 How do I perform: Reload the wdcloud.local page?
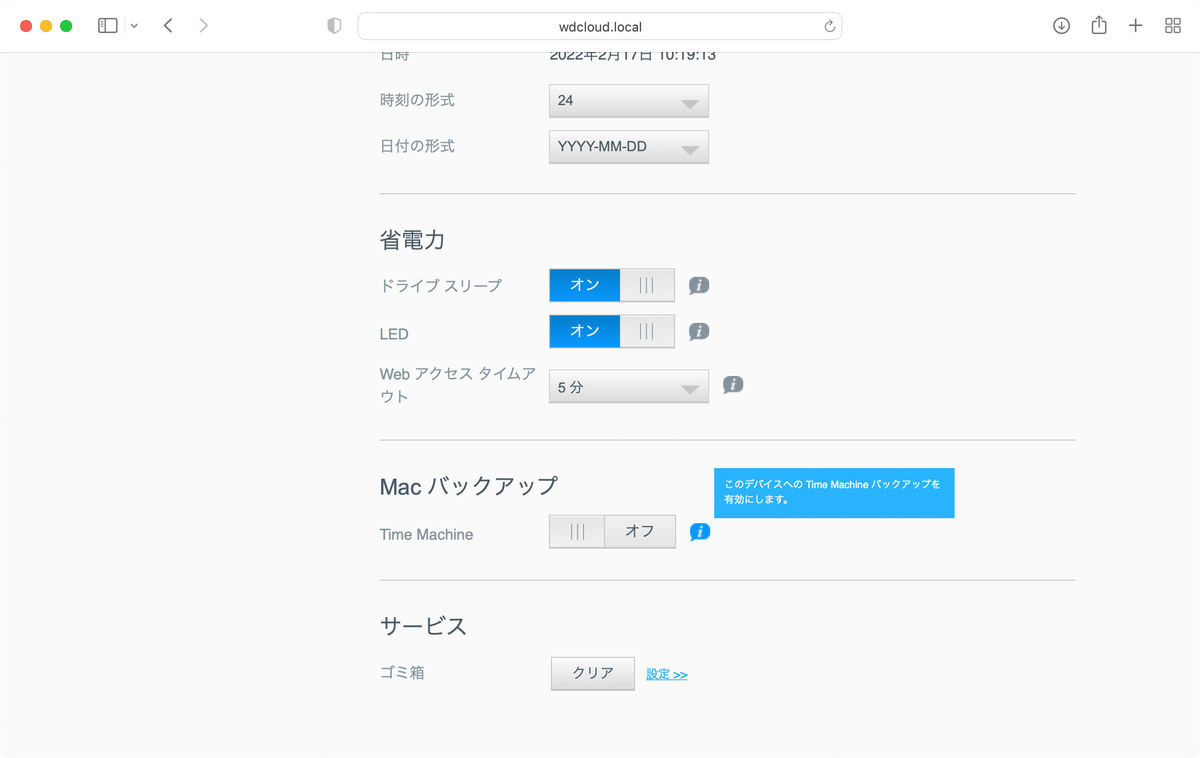pos(829,27)
